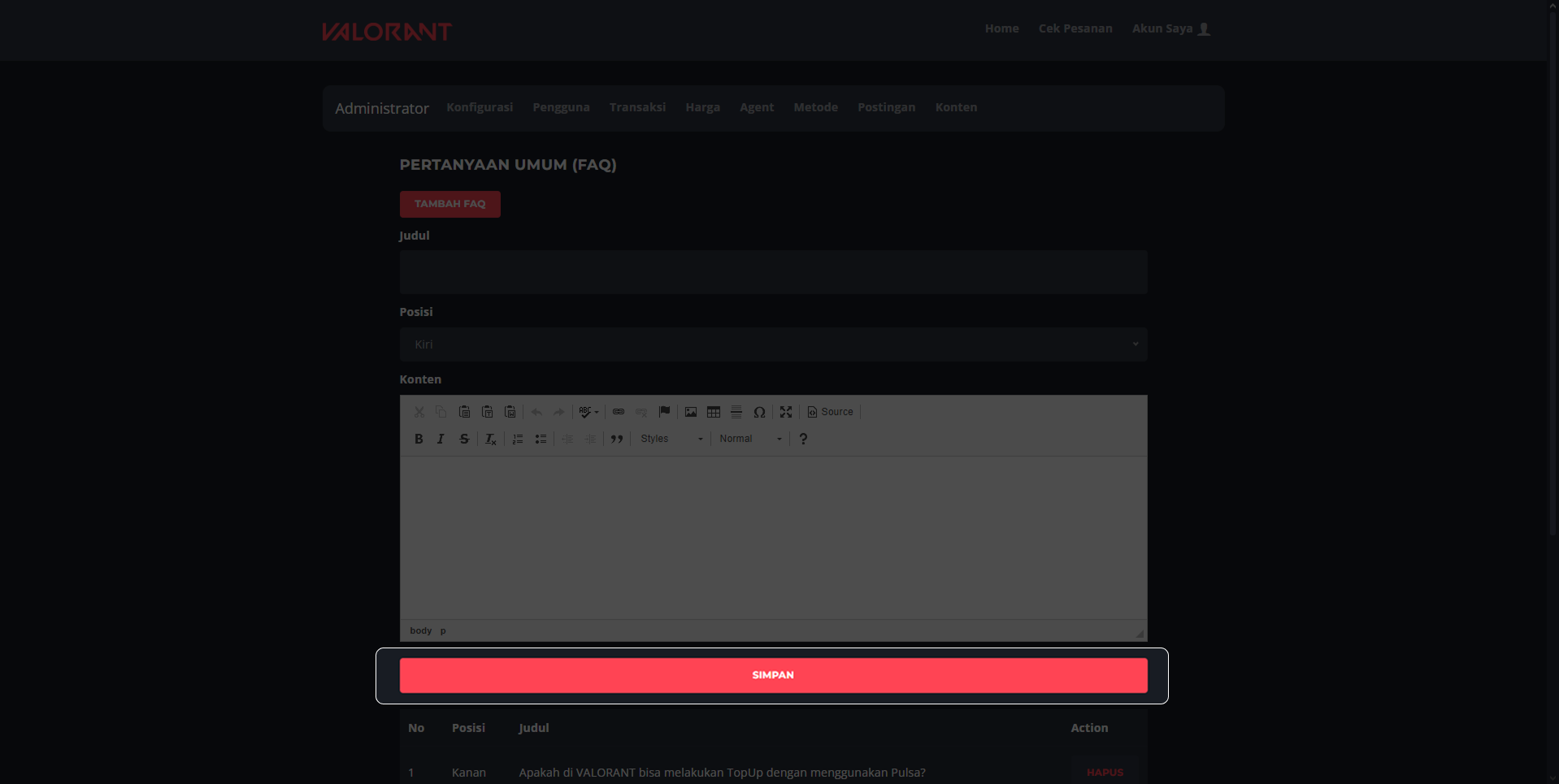
Task: Open the spell checker dropdown
Action: click(x=588, y=412)
